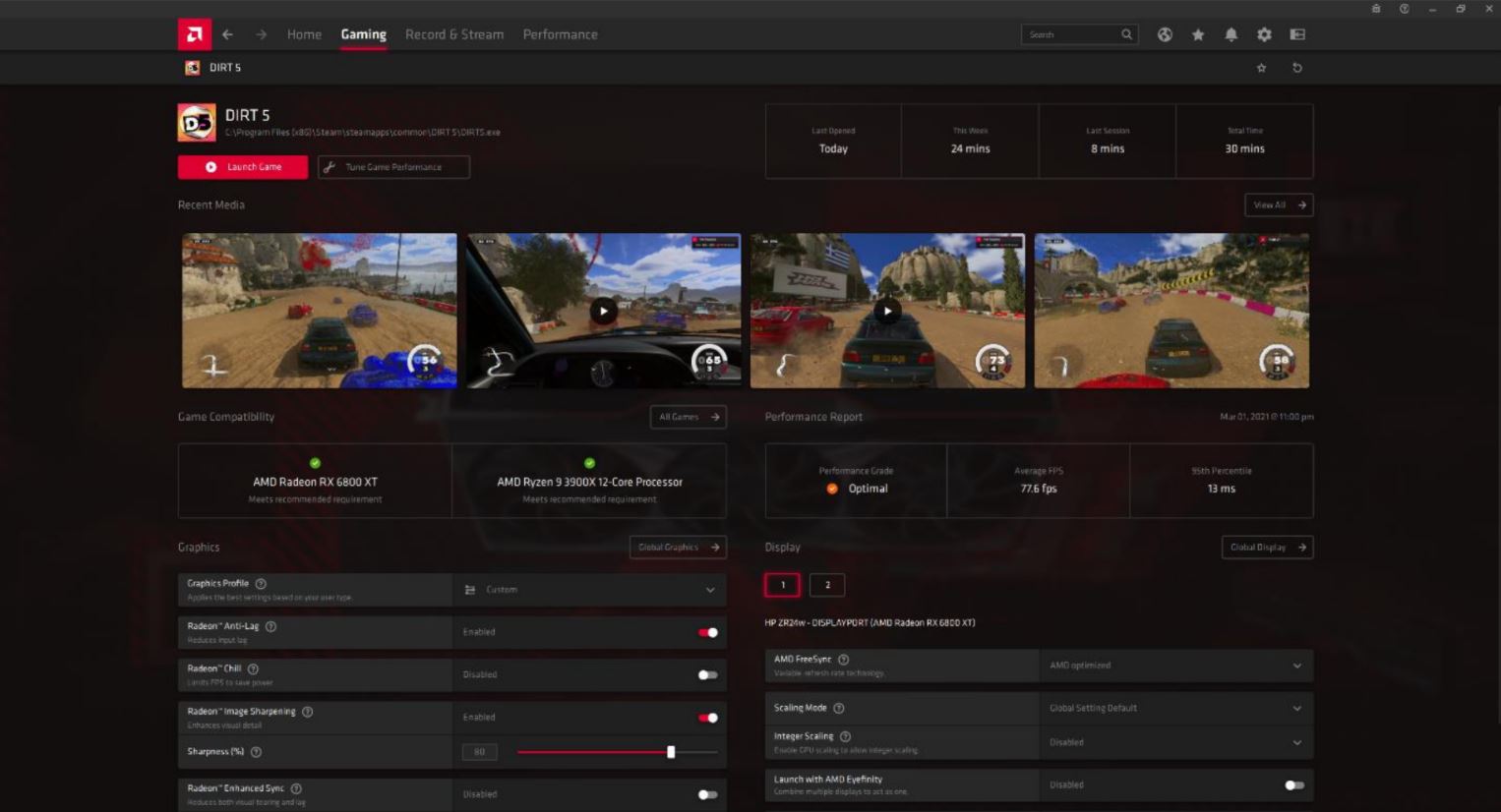Play third recent media video
This screenshot has height=812, width=1501.
pyautogui.click(x=887, y=311)
